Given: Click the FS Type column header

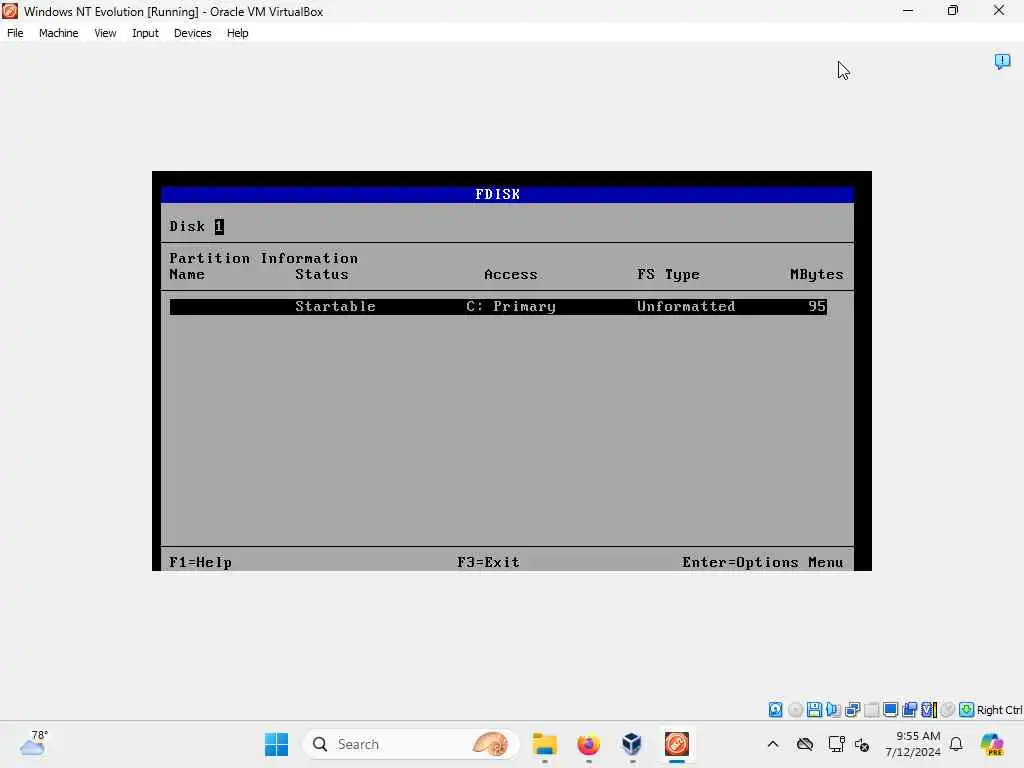Looking at the screenshot, I should click(x=668, y=274).
